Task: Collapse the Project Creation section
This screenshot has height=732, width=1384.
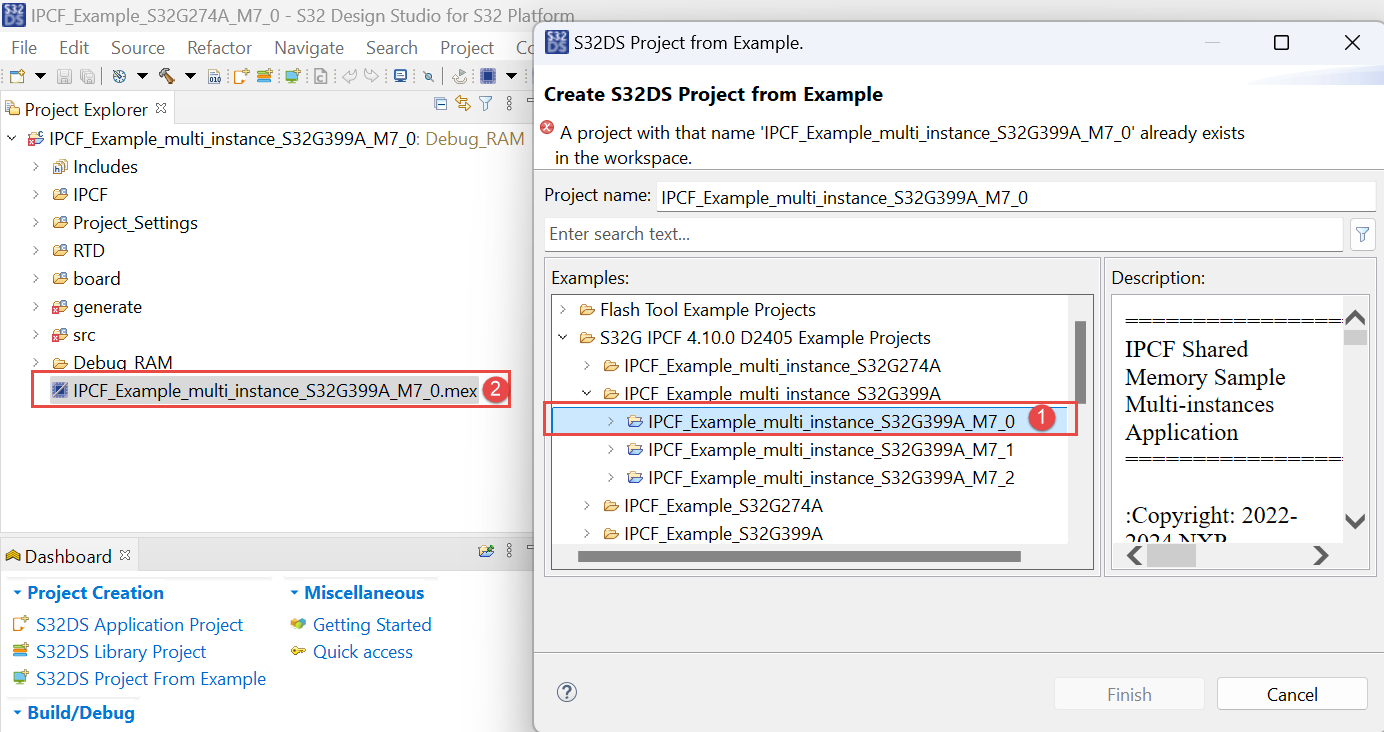Action: (16, 593)
